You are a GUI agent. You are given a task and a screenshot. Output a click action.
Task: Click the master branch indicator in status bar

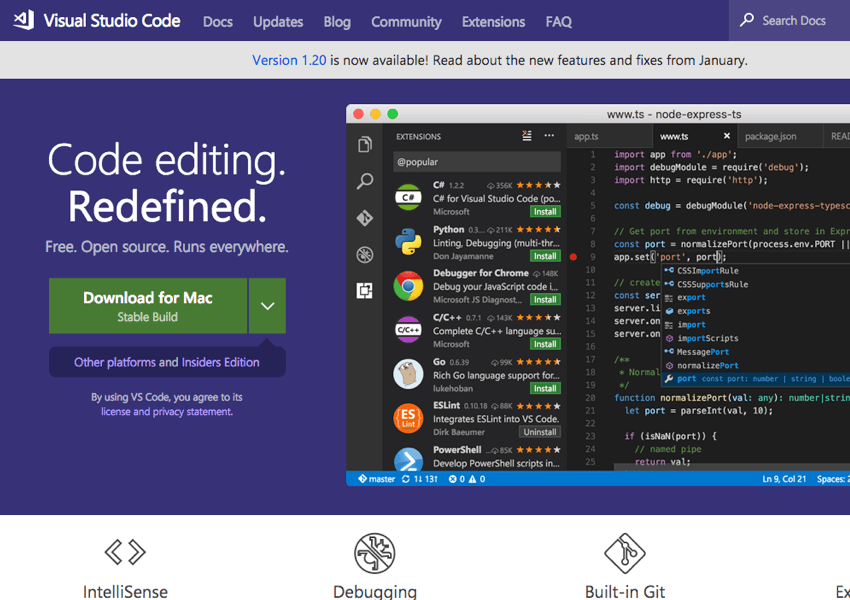(x=376, y=479)
